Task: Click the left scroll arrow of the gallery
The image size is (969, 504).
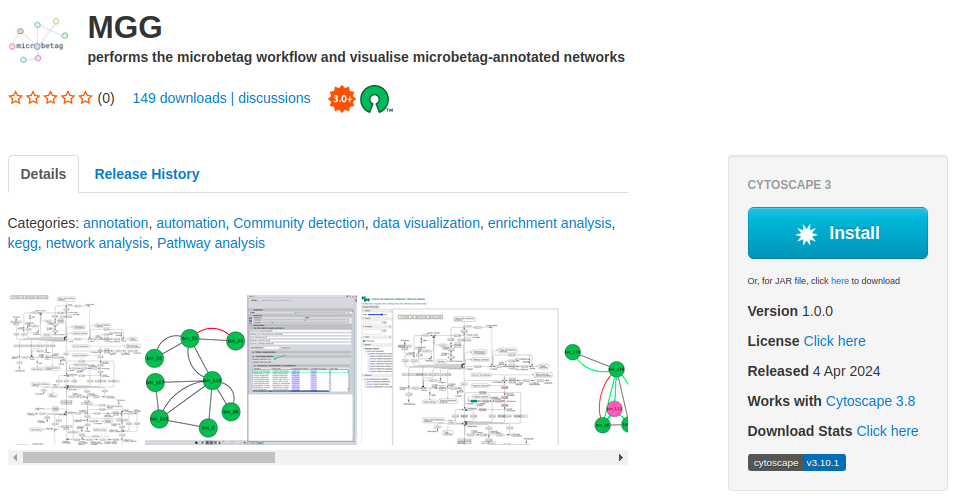Action: coord(15,458)
